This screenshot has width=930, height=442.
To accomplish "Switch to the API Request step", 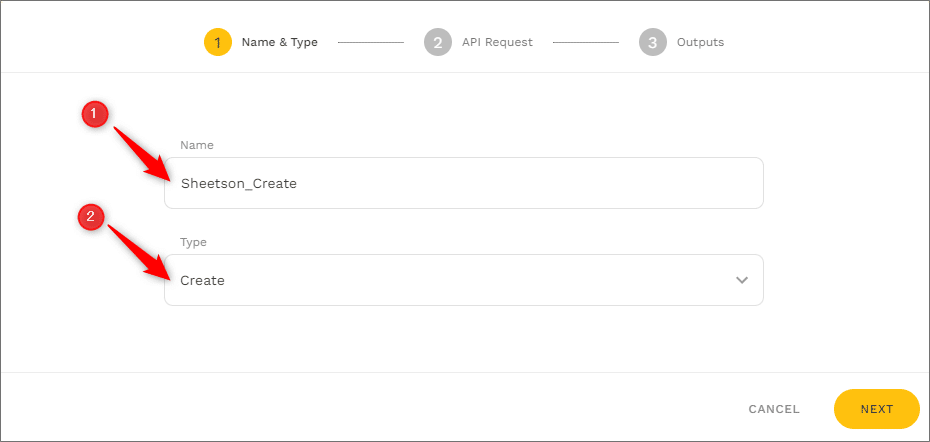I will (x=497, y=43).
